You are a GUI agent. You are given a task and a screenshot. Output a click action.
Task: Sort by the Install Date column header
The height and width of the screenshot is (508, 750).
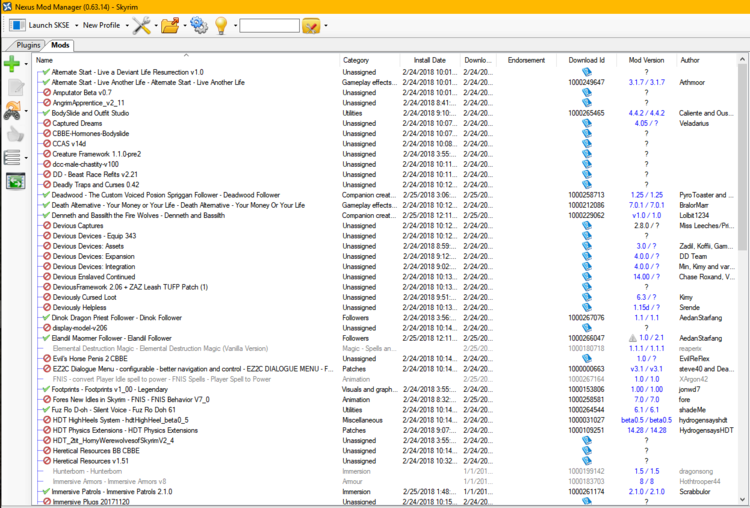pyautogui.click(x=430, y=60)
